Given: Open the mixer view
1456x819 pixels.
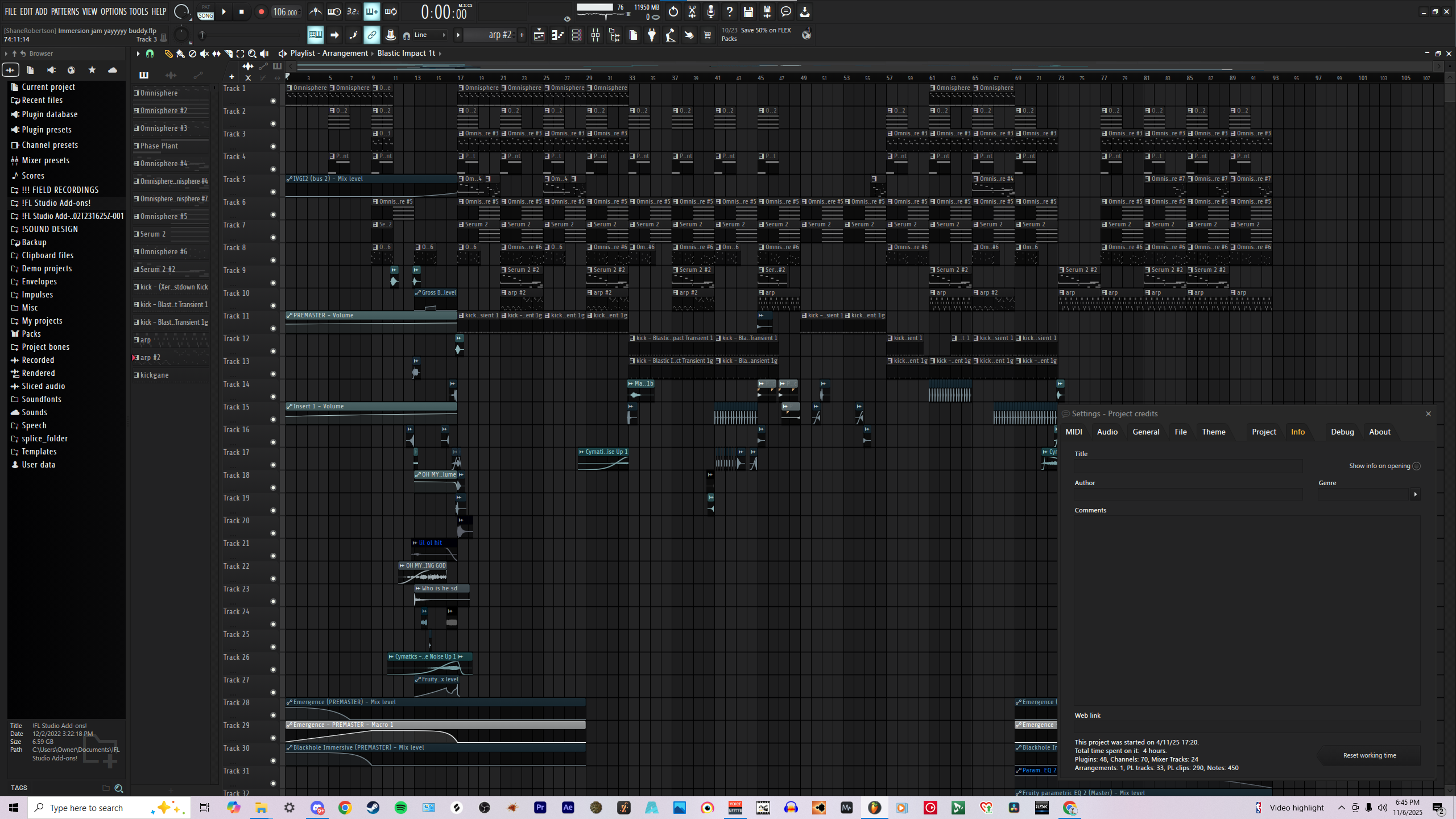Looking at the screenshot, I should click(595, 35).
